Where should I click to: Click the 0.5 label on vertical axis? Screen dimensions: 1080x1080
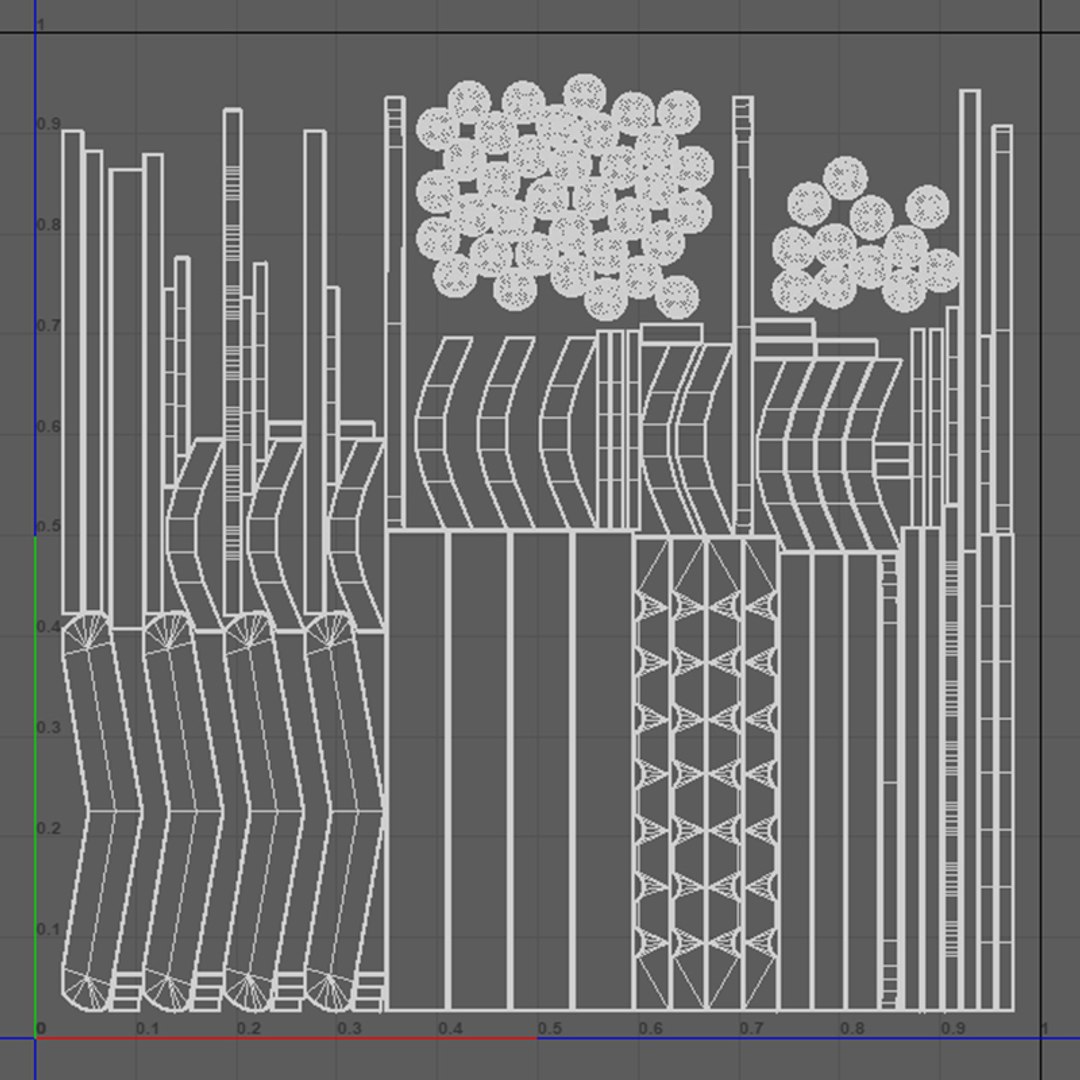click(48, 527)
